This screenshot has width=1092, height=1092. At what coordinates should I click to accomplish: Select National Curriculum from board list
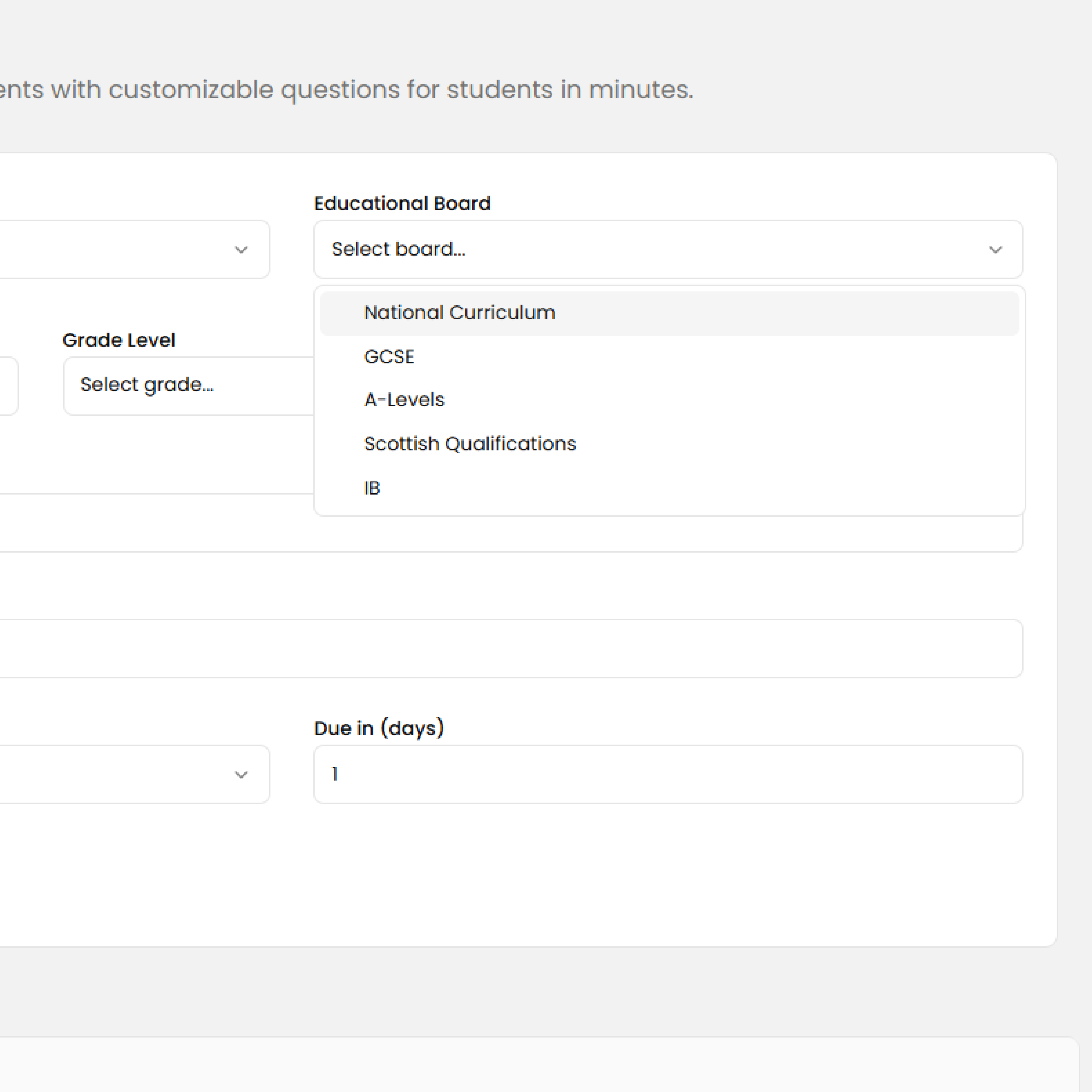(x=460, y=313)
